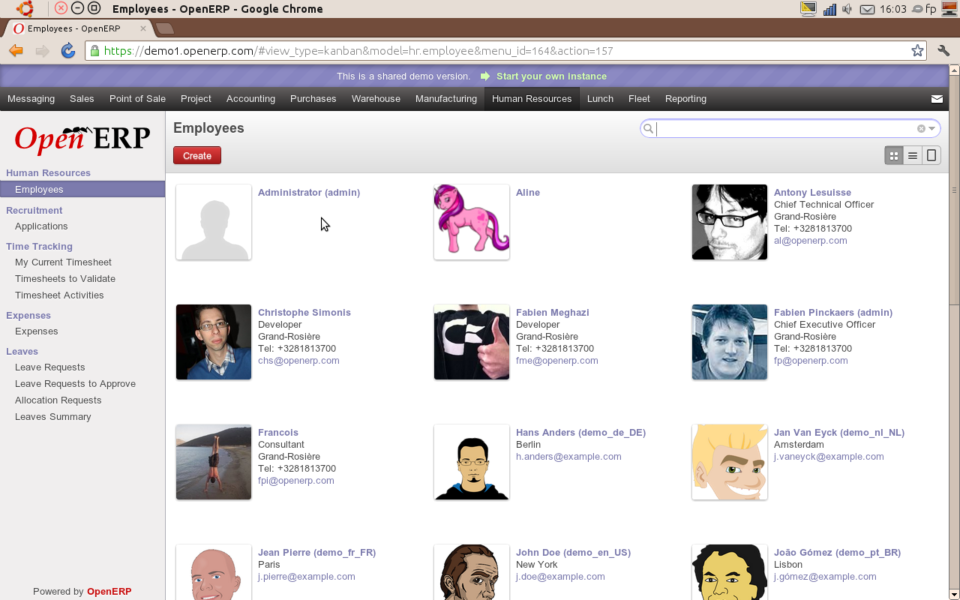The image size is (960, 600).
Task: Open Fabien Pinckaers (admin) record
Action: point(833,312)
